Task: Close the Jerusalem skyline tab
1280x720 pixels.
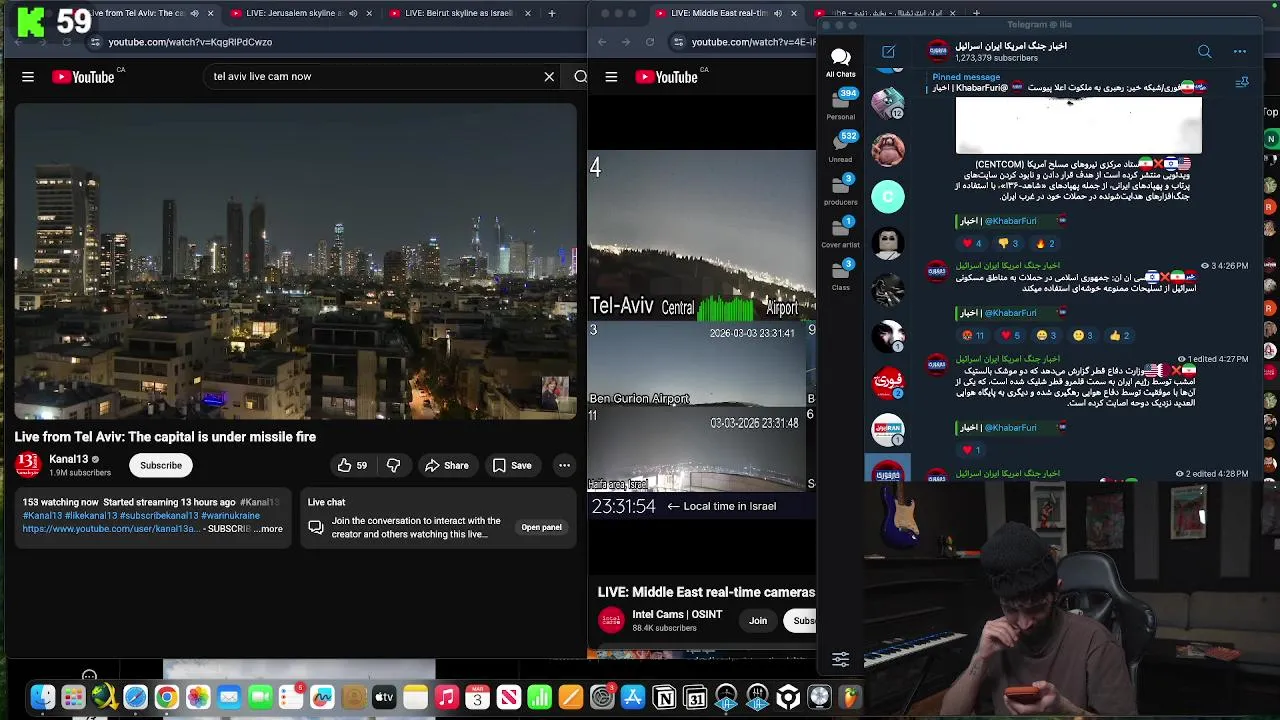Action: coord(369,13)
